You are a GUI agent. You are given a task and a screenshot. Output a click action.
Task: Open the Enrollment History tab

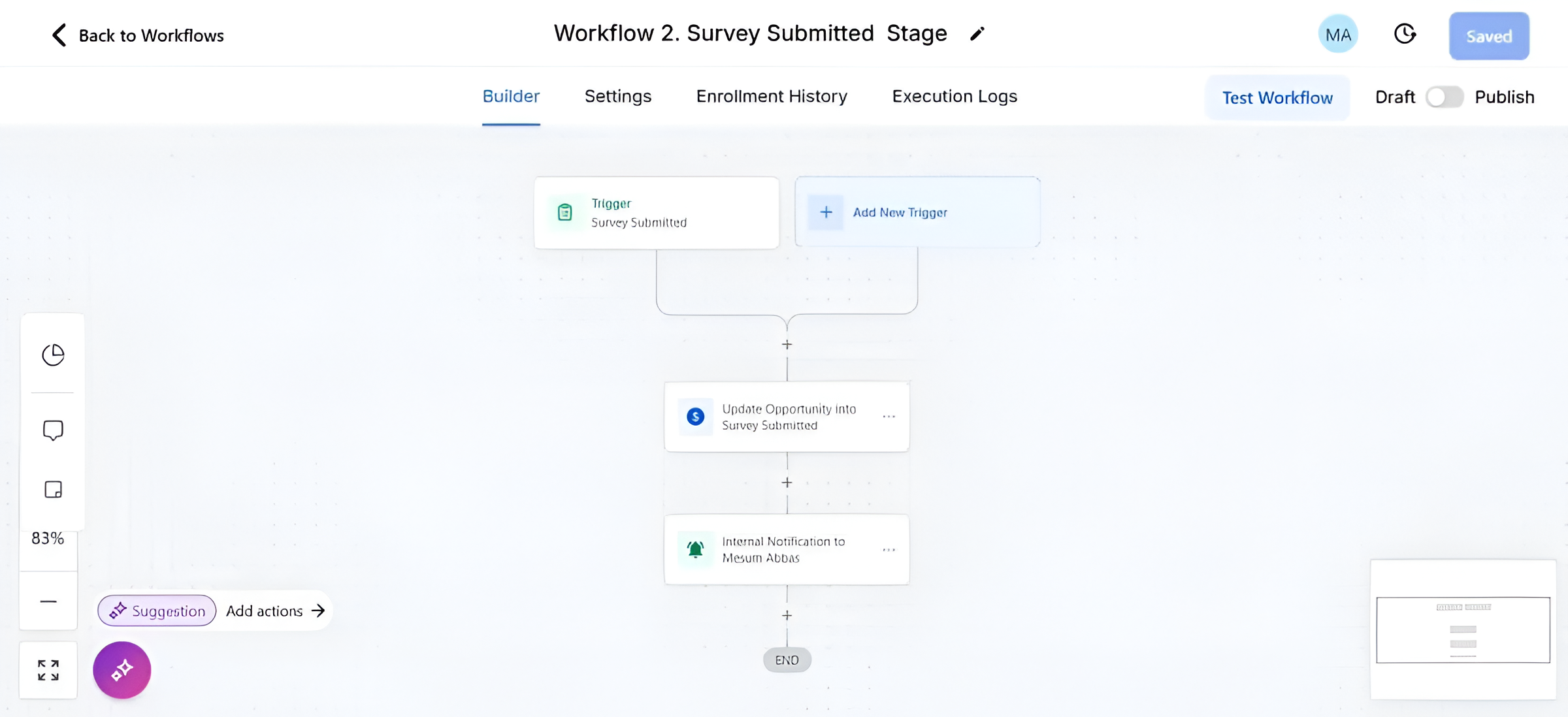(772, 97)
